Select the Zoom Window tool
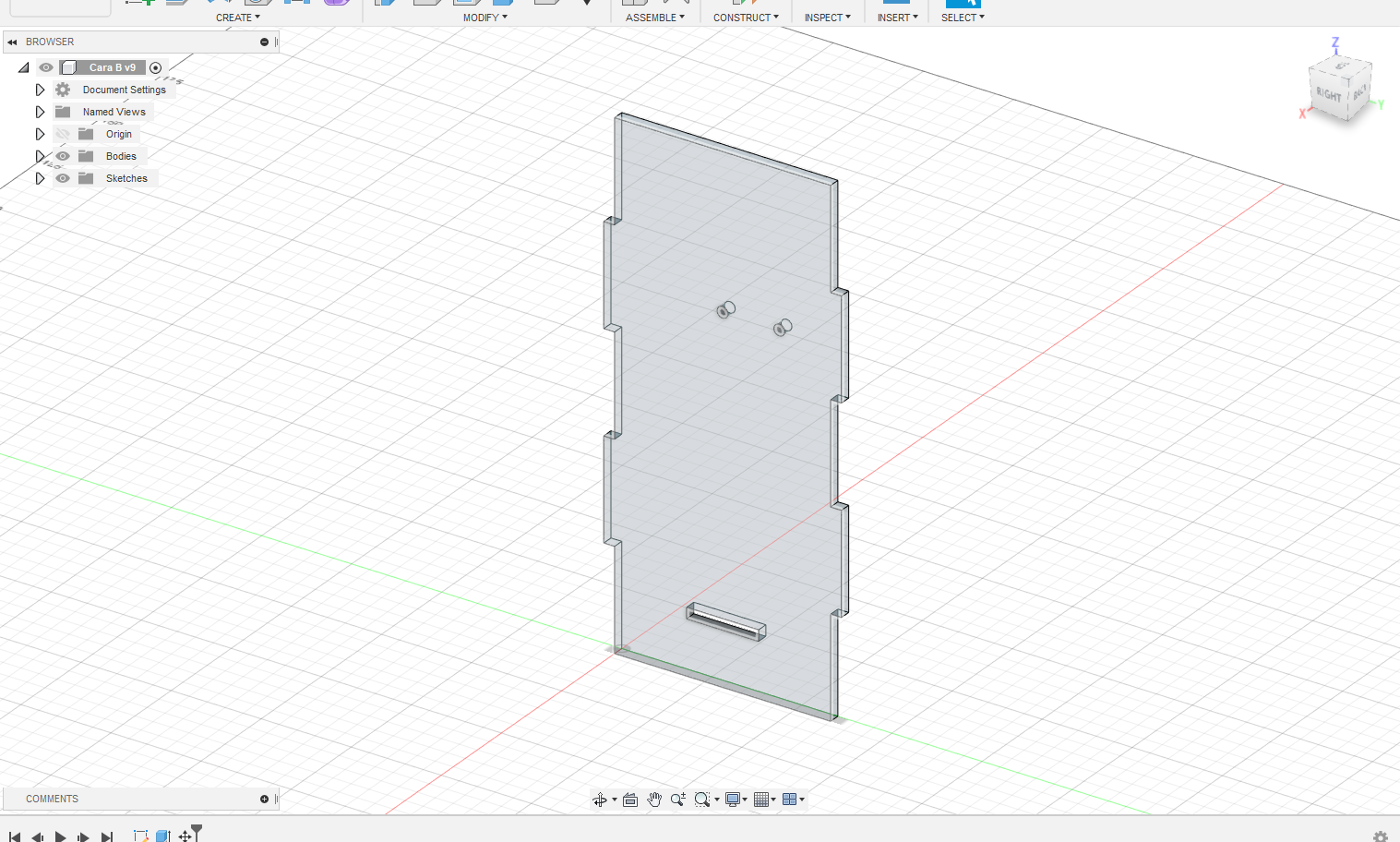This screenshot has width=1400, height=842. [x=702, y=800]
